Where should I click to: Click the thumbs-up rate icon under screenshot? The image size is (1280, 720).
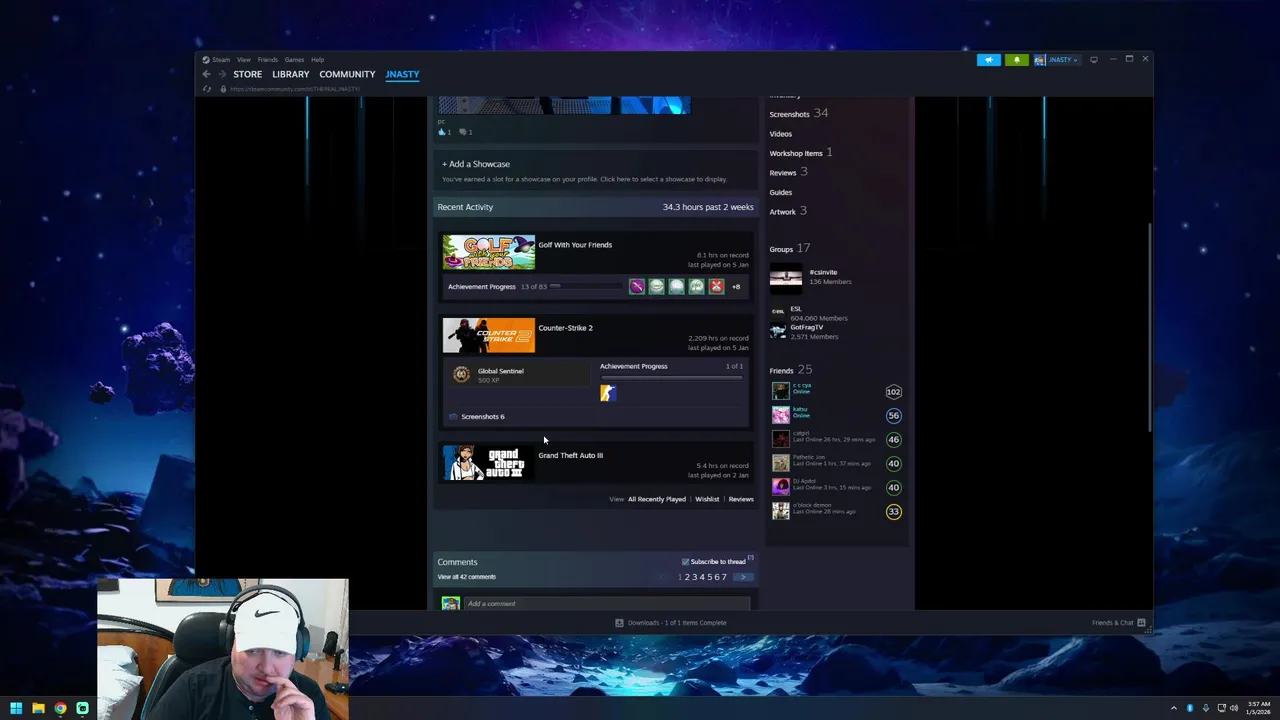point(442,132)
